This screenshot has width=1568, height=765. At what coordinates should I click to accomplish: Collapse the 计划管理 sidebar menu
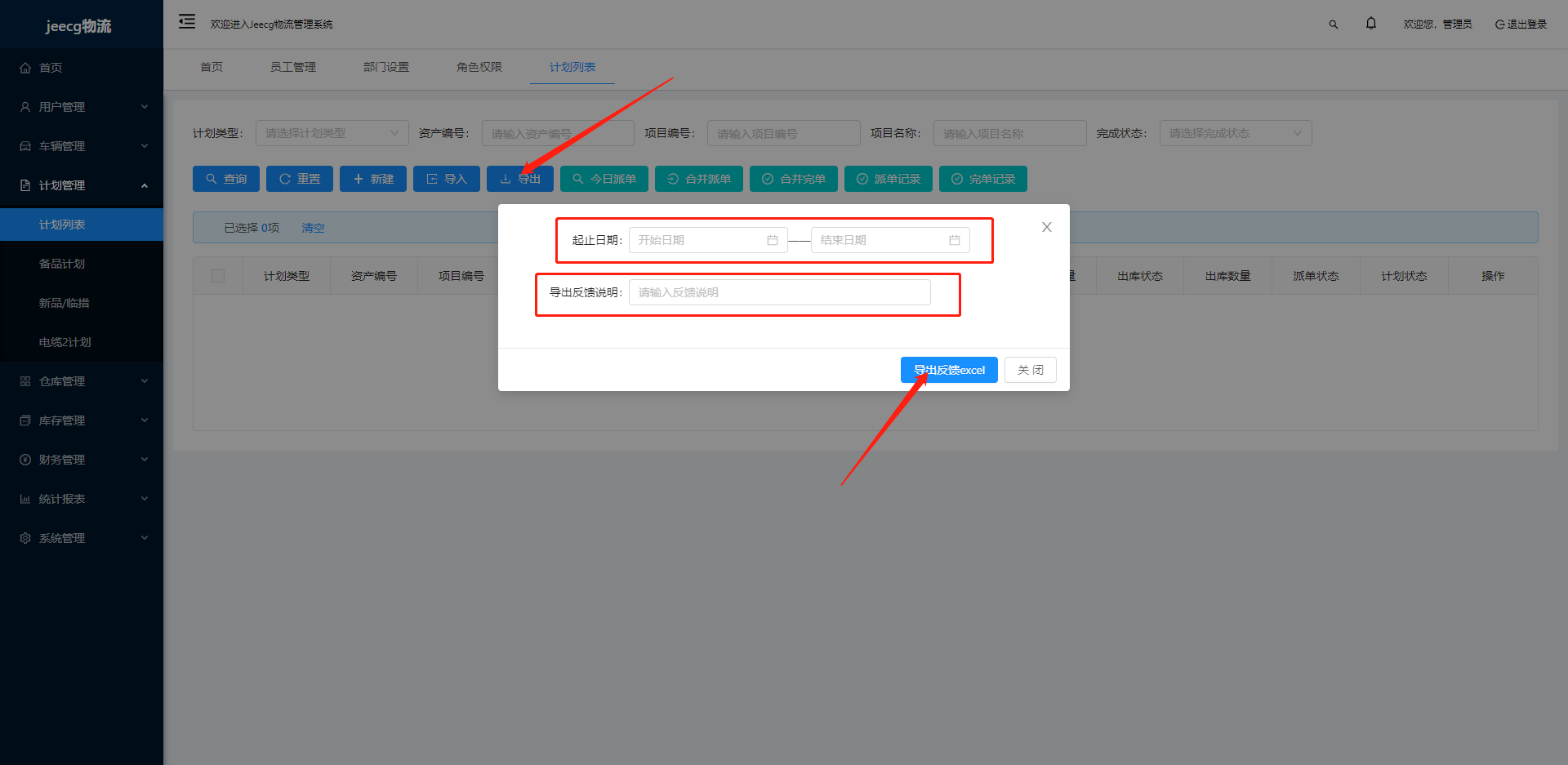point(82,185)
